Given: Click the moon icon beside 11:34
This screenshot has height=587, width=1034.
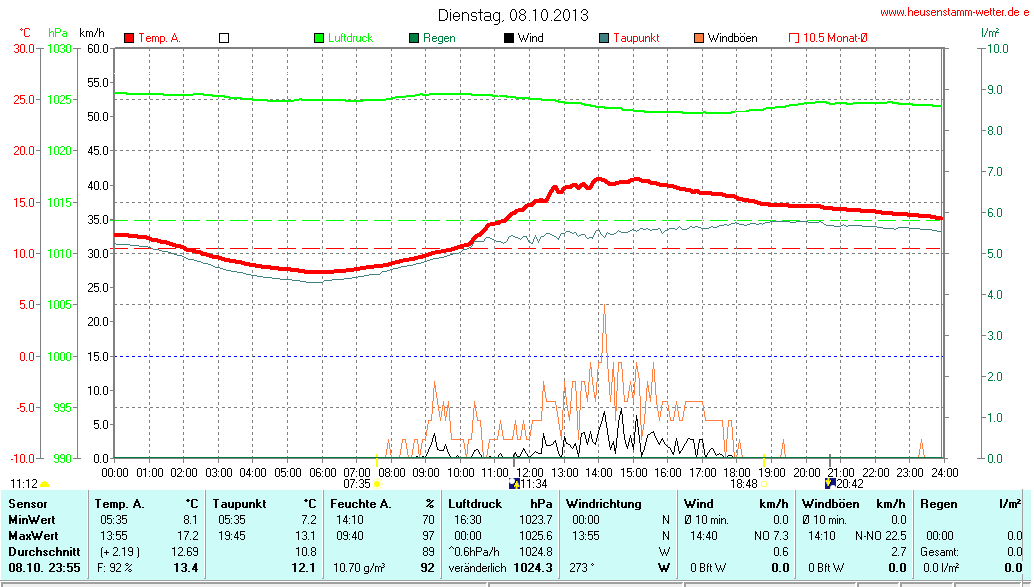Looking at the screenshot, I should 514,484.
